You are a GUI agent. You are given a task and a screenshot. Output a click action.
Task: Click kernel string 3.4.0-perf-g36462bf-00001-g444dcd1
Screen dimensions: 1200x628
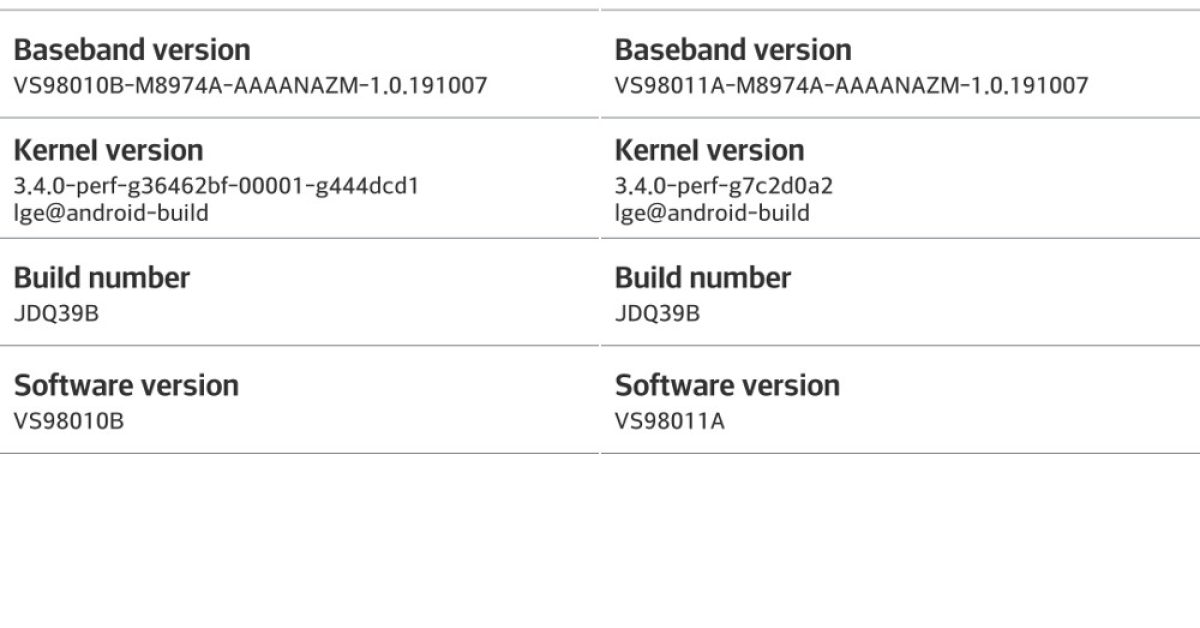216,186
